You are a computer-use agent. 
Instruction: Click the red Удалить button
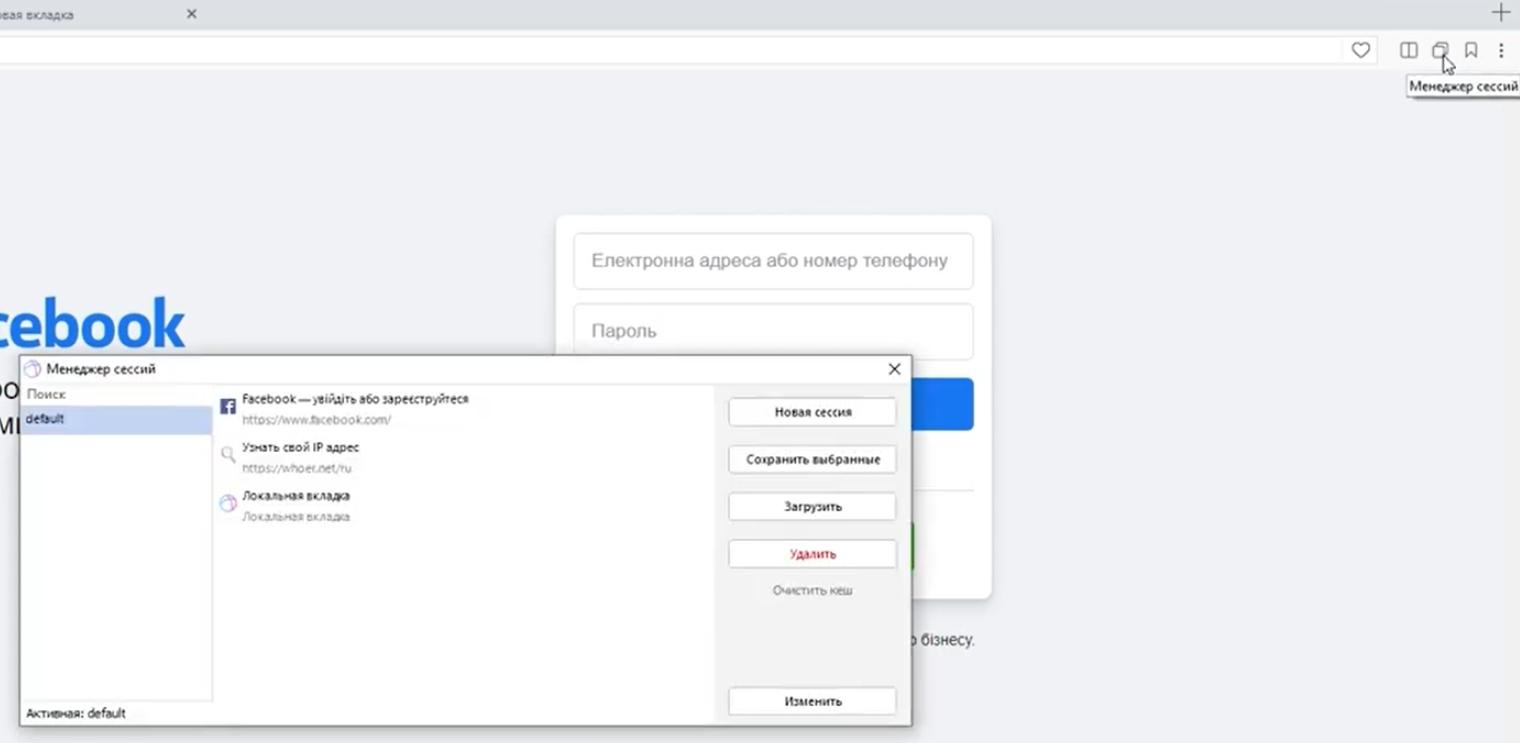812,554
